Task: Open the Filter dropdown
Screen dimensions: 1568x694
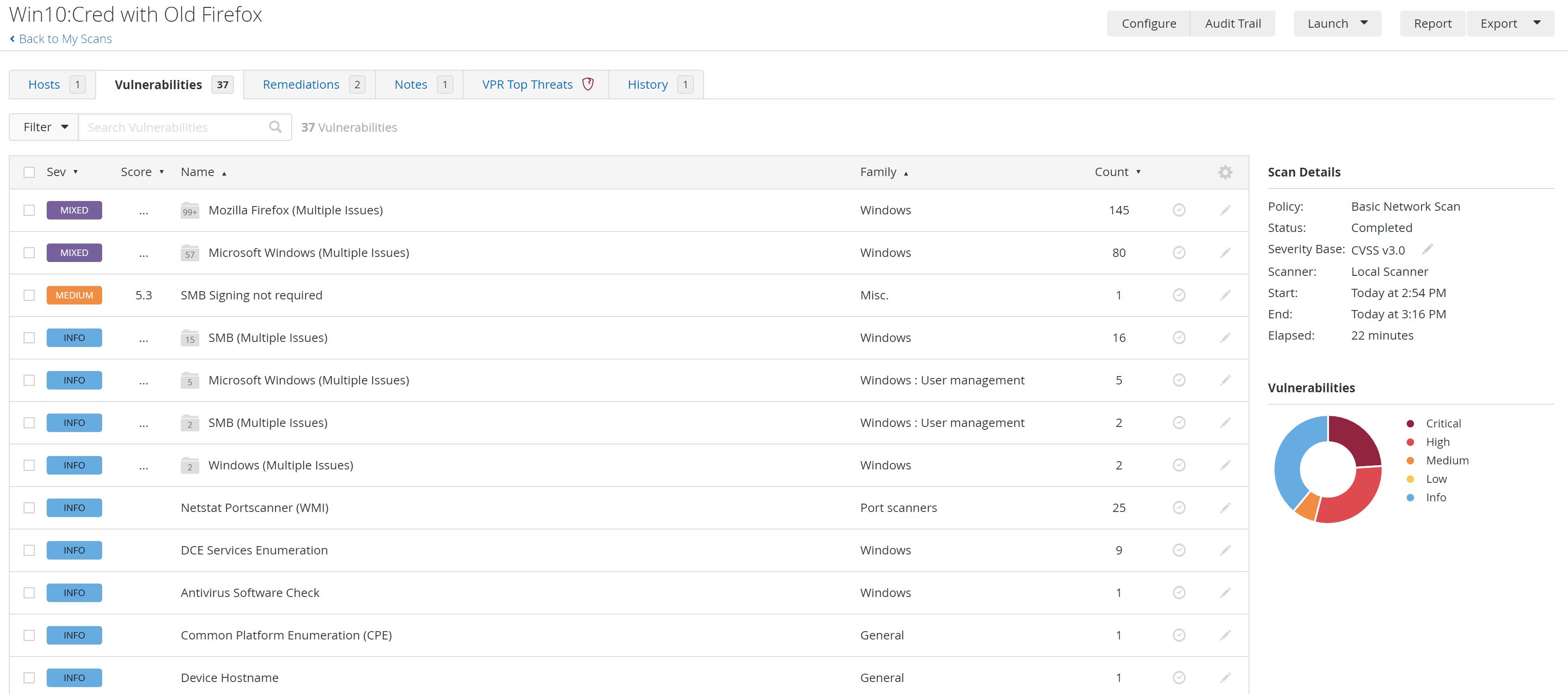Action: [x=44, y=127]
